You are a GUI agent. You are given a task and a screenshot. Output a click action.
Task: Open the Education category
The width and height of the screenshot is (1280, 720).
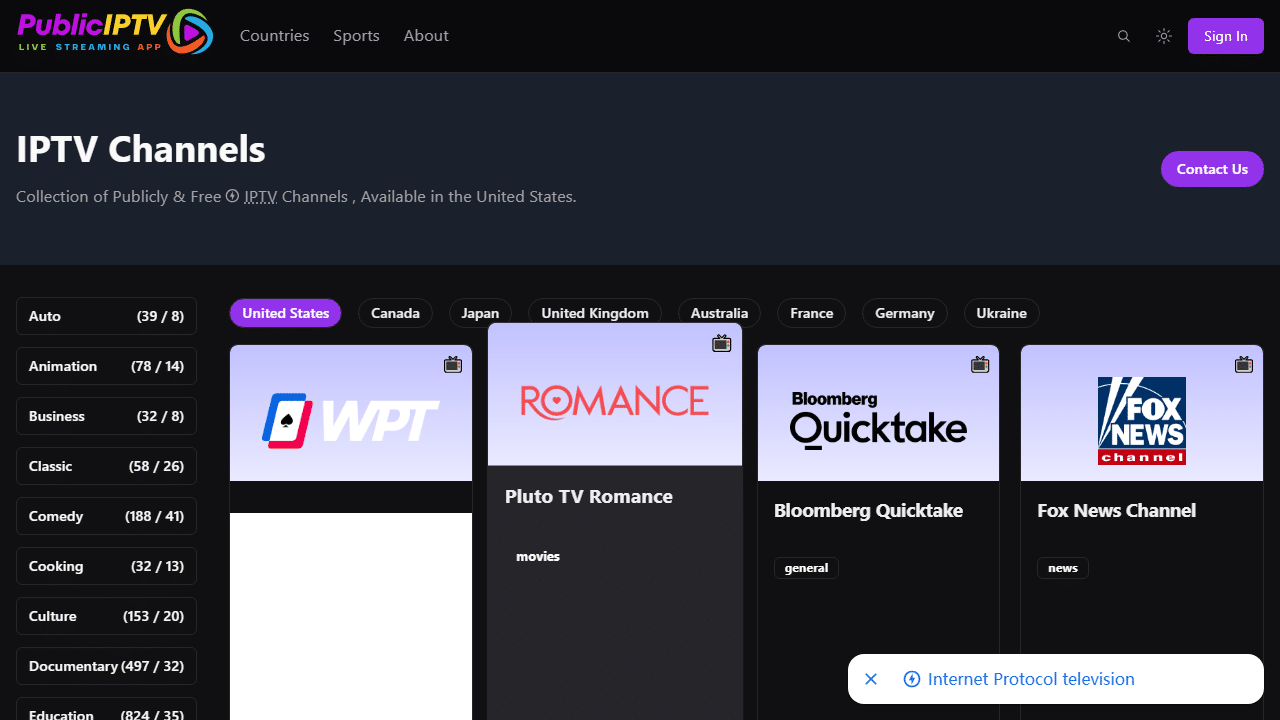click(106, 709)
